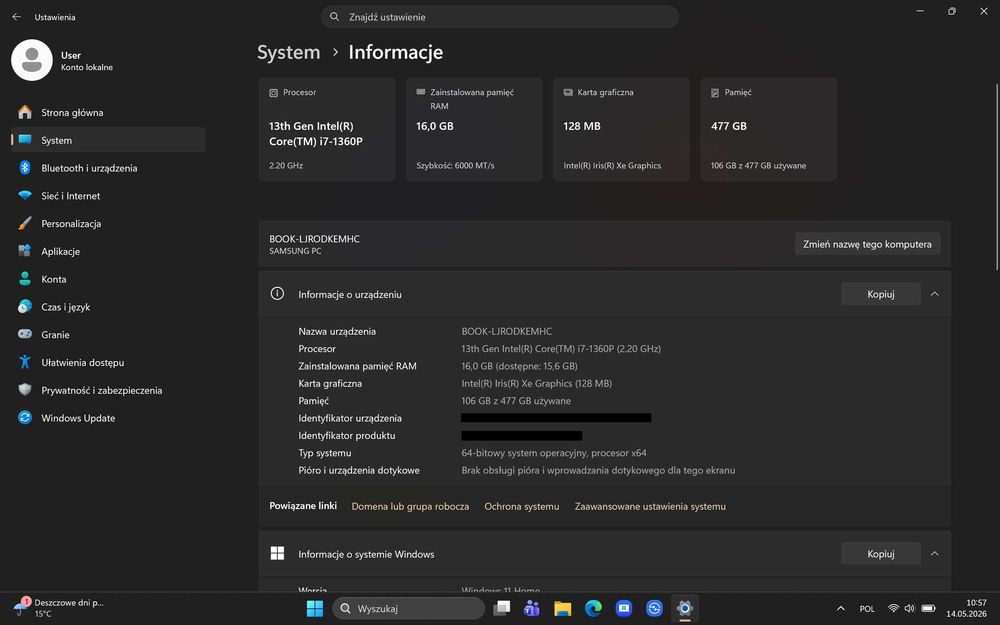
Task: Open Domena lub grupa robocza link
Action: point(410,506)
